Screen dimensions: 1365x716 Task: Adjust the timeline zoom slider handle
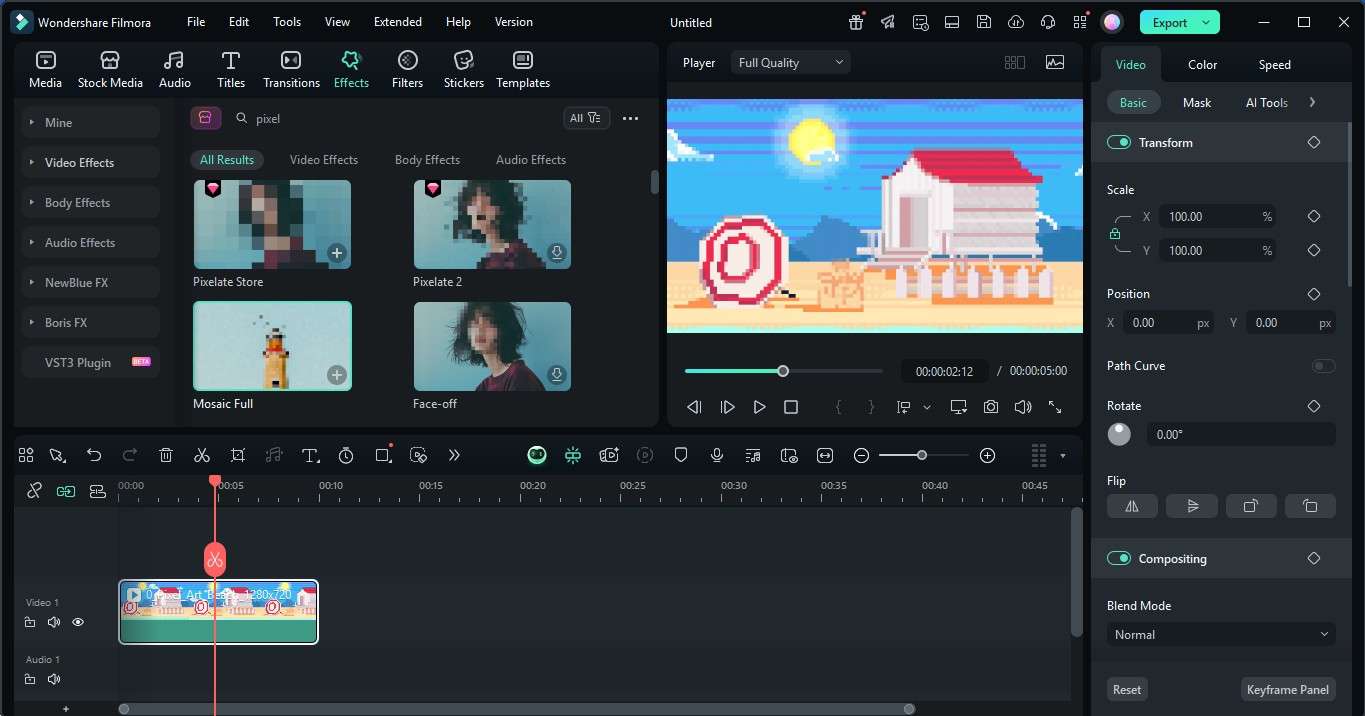click(922, 455)
